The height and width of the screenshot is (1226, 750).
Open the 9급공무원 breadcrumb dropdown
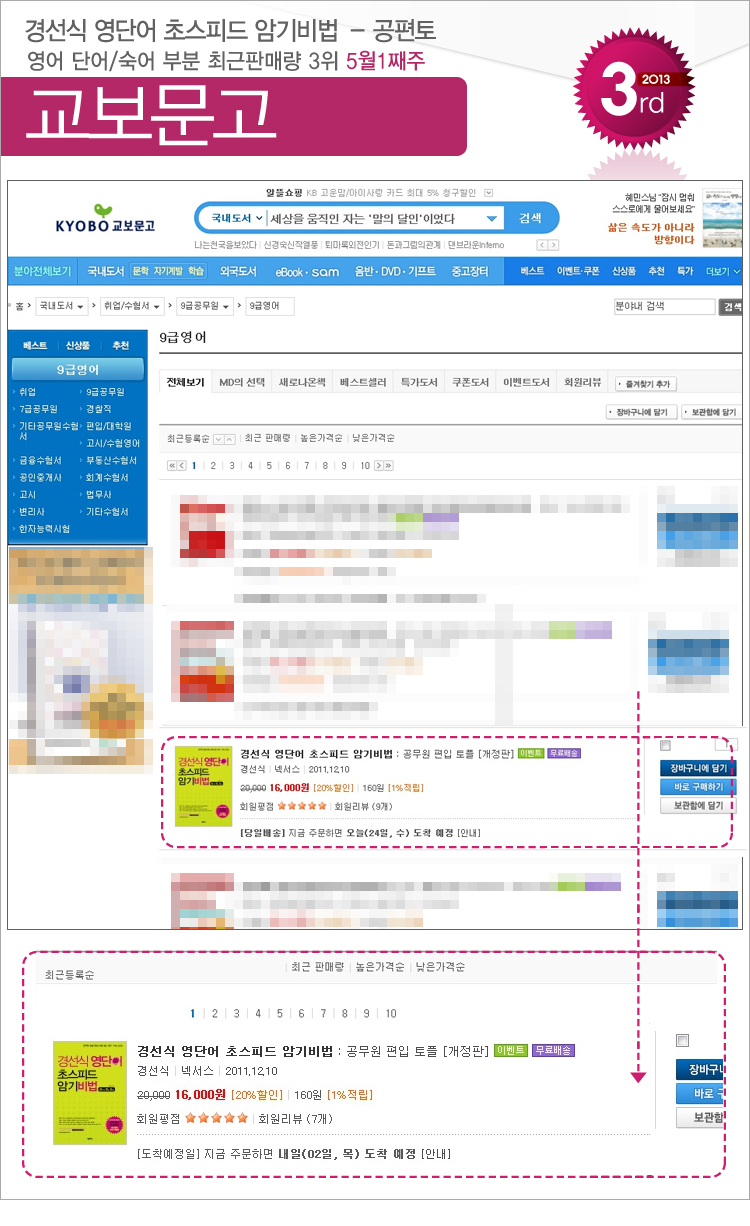click(206, 306)
